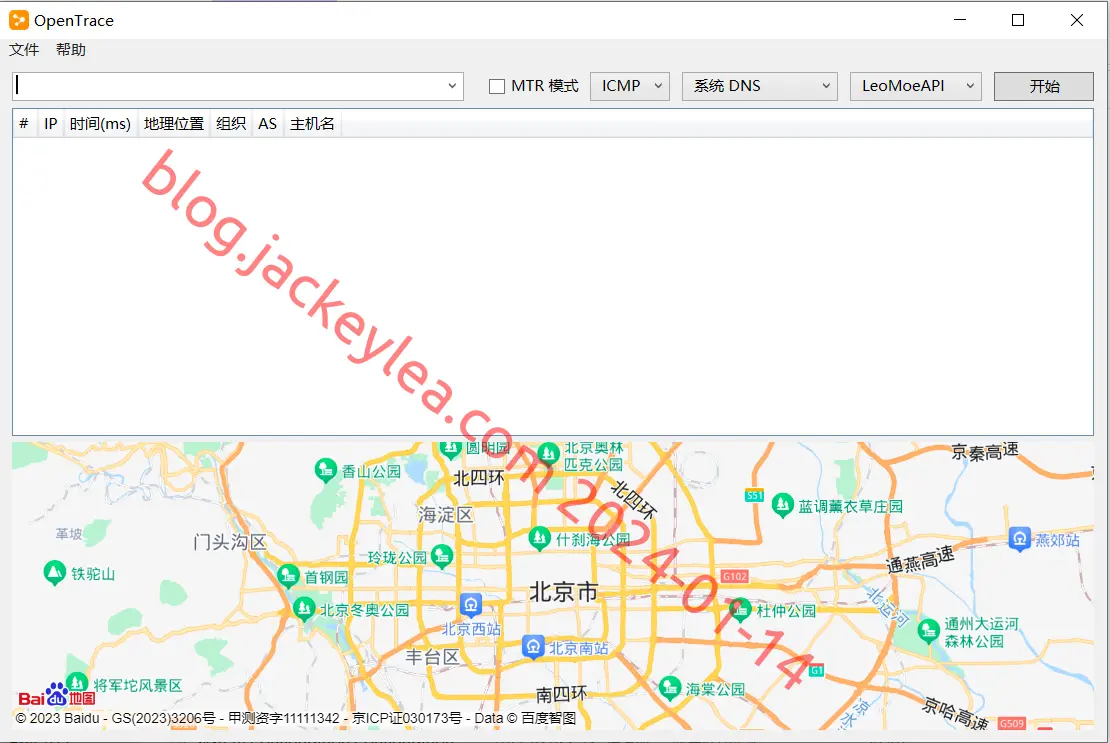This screenshot has height=743, width=1110.
Task: Open the 文件 menu
Action: [24, 50]
